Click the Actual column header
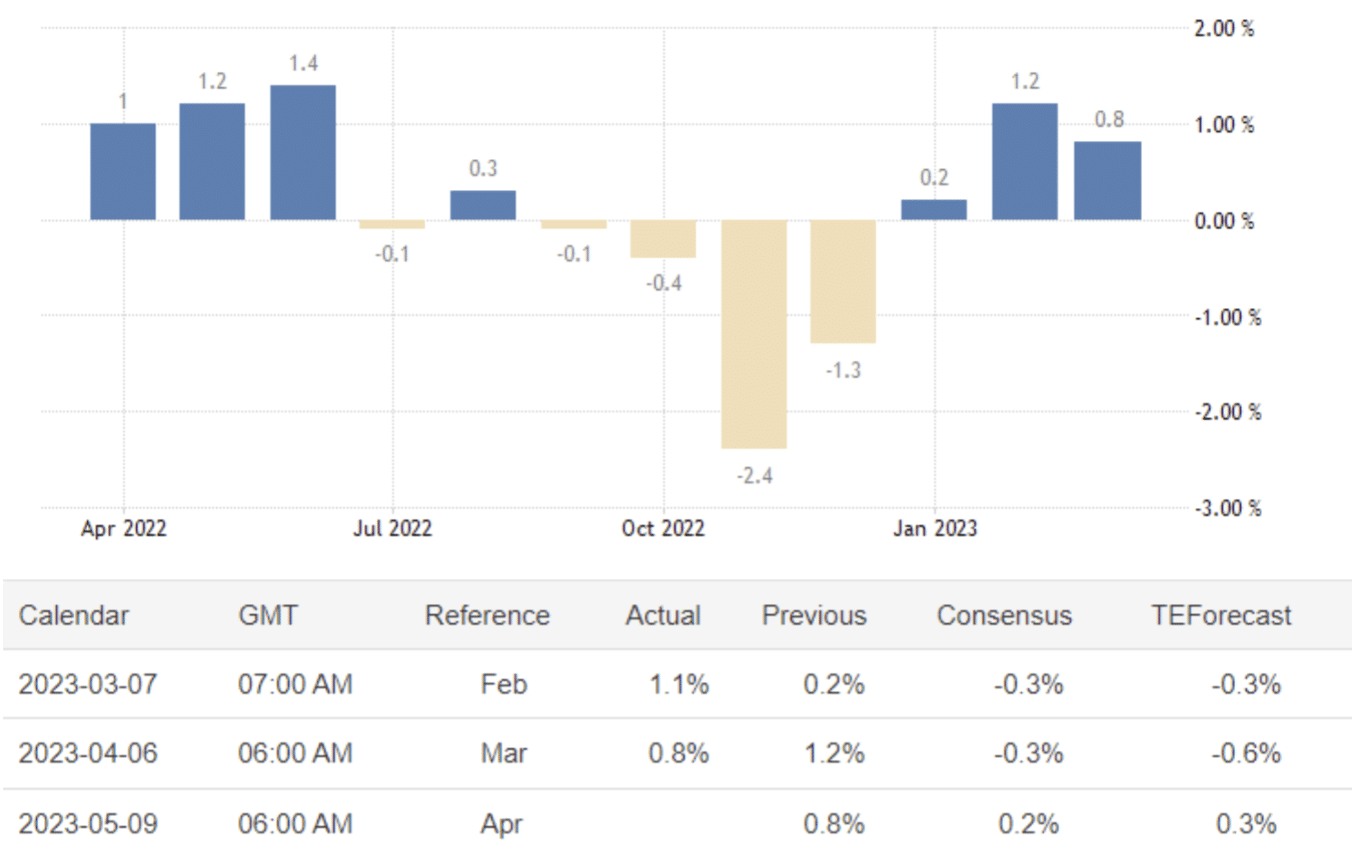 (x=663, y=615)
